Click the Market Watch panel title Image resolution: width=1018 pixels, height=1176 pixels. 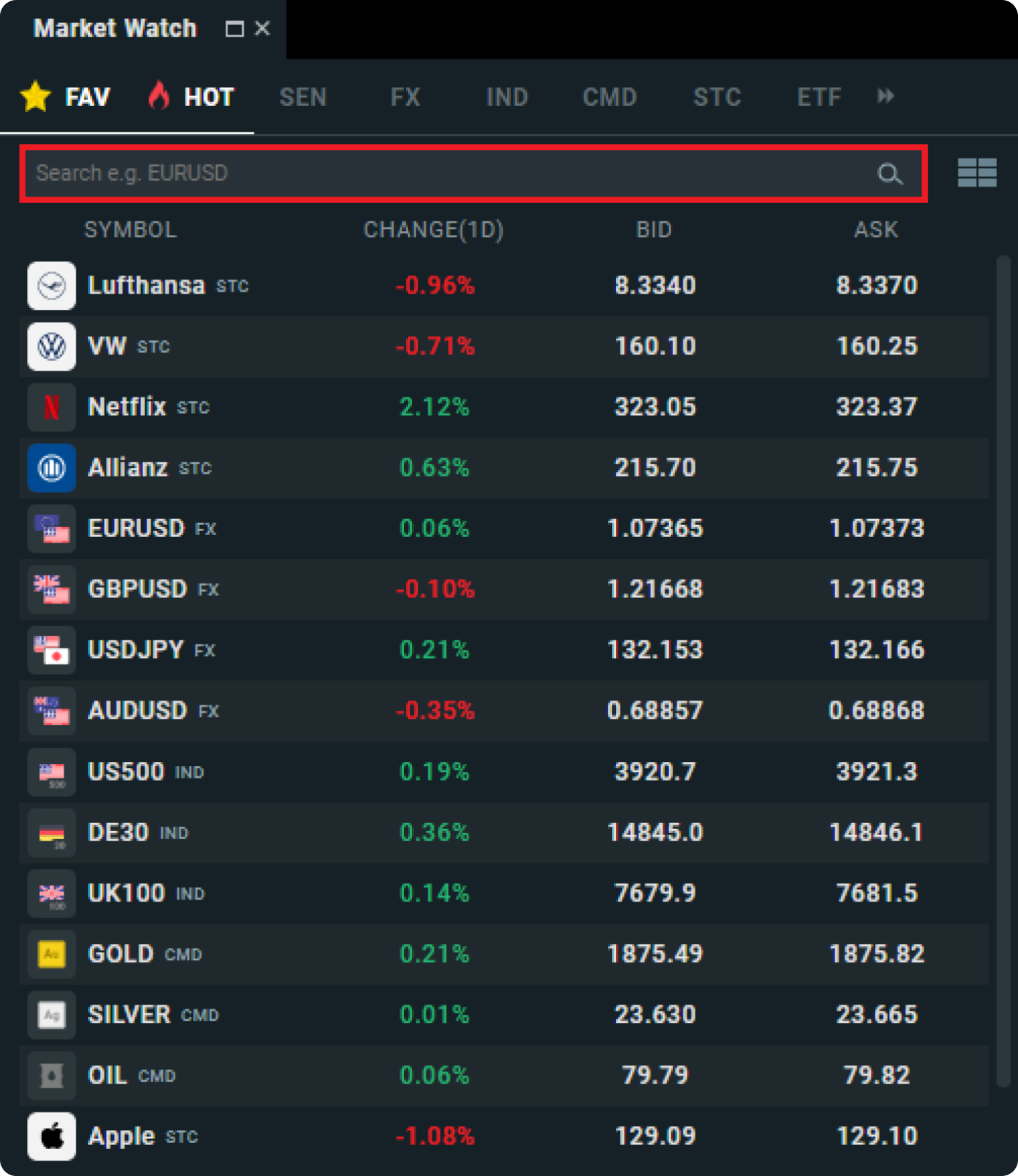click(x=115, y=29)
